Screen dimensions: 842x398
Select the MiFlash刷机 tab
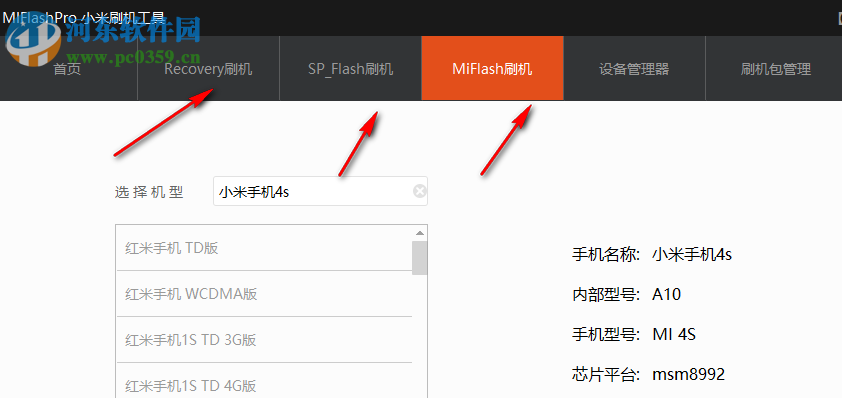tap(492, 68)
